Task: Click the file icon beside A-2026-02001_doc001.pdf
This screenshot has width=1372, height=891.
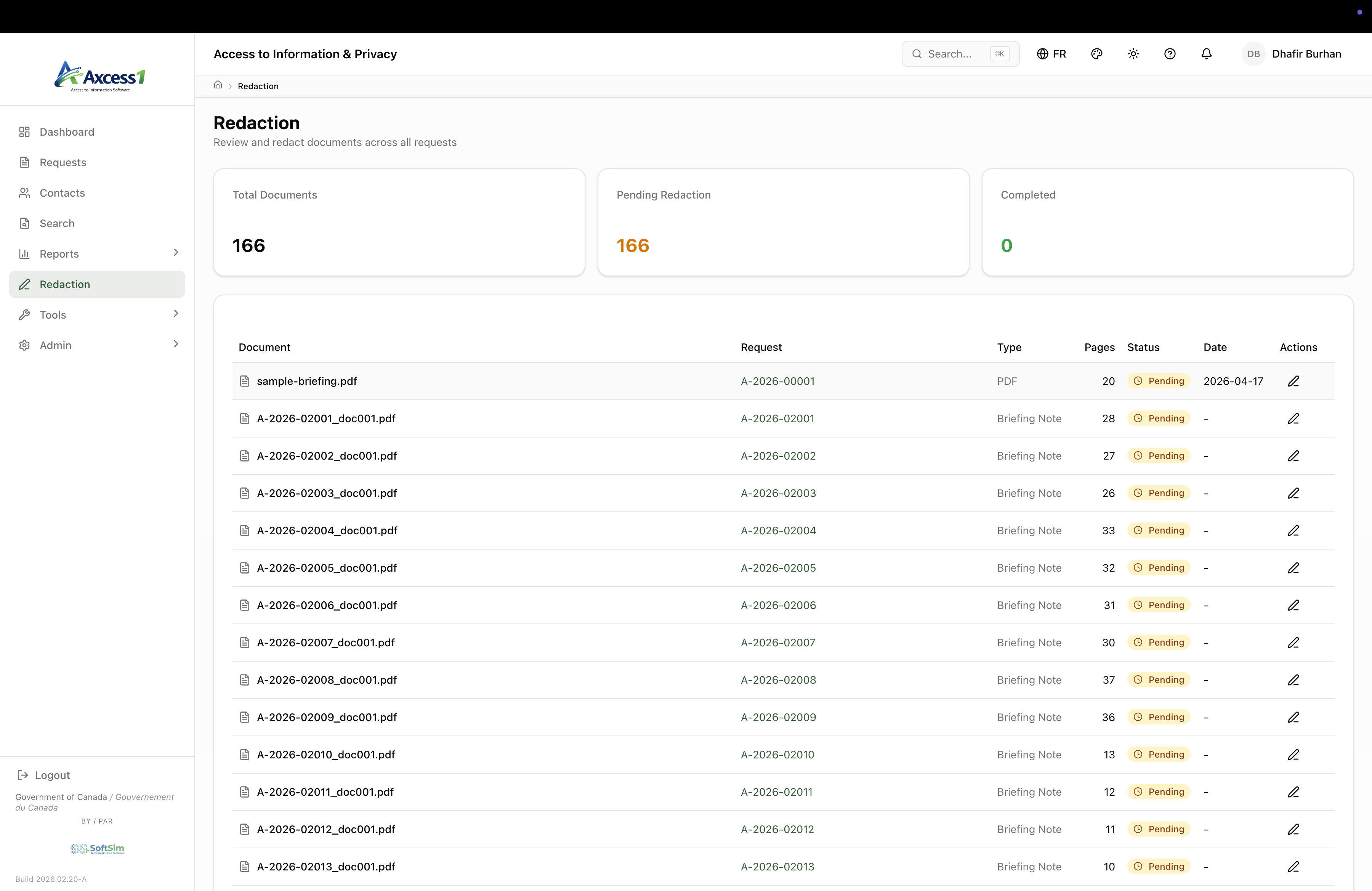Action: click(244, 418)
